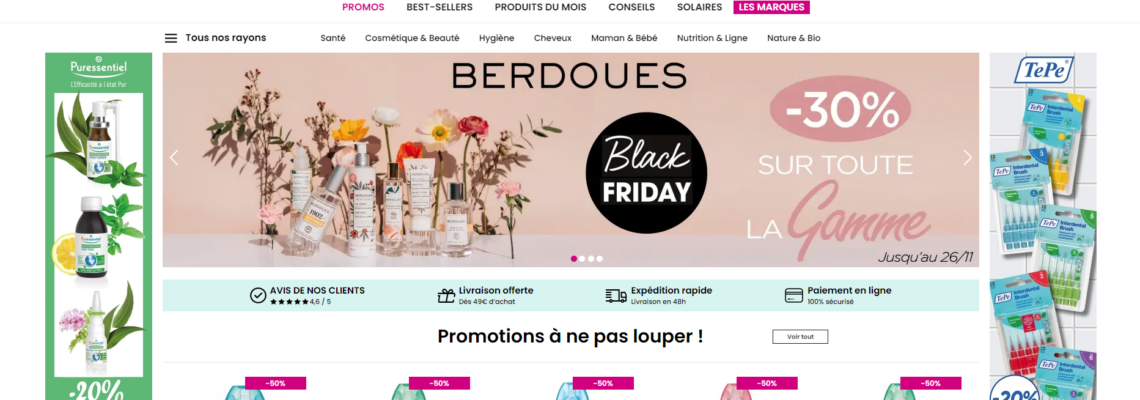Click the Voir tout button
1140x400 pixels.
800,337
